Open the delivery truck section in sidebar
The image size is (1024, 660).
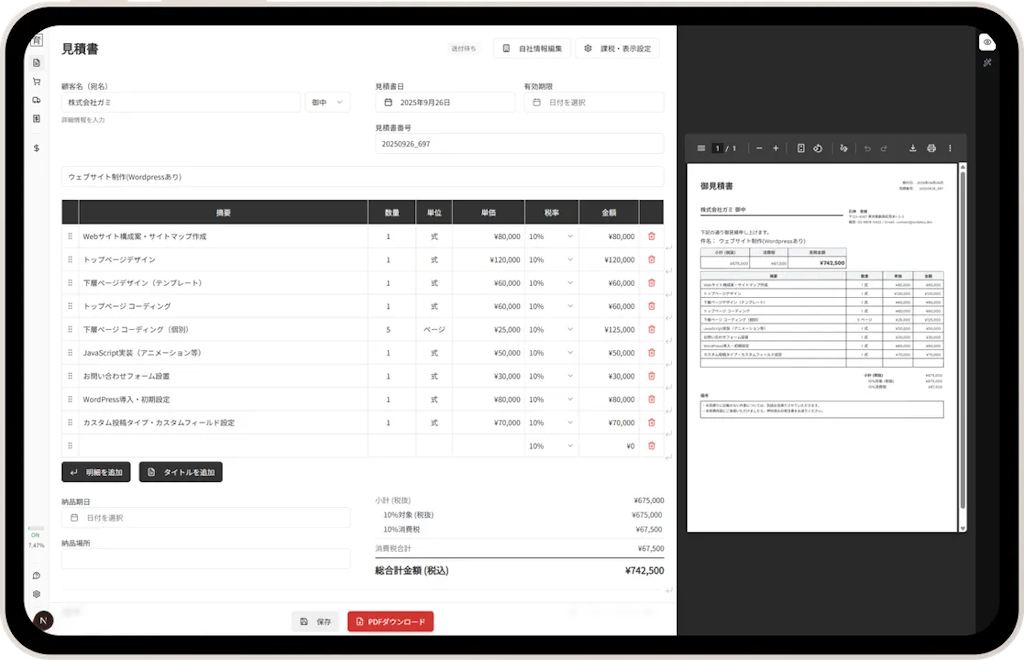click(x=37, y=100)
